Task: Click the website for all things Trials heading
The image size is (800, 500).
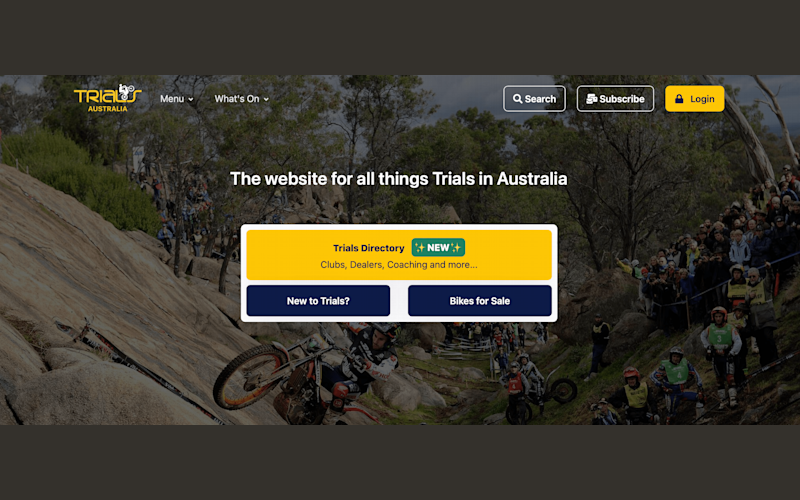Action: pos(398,179)
